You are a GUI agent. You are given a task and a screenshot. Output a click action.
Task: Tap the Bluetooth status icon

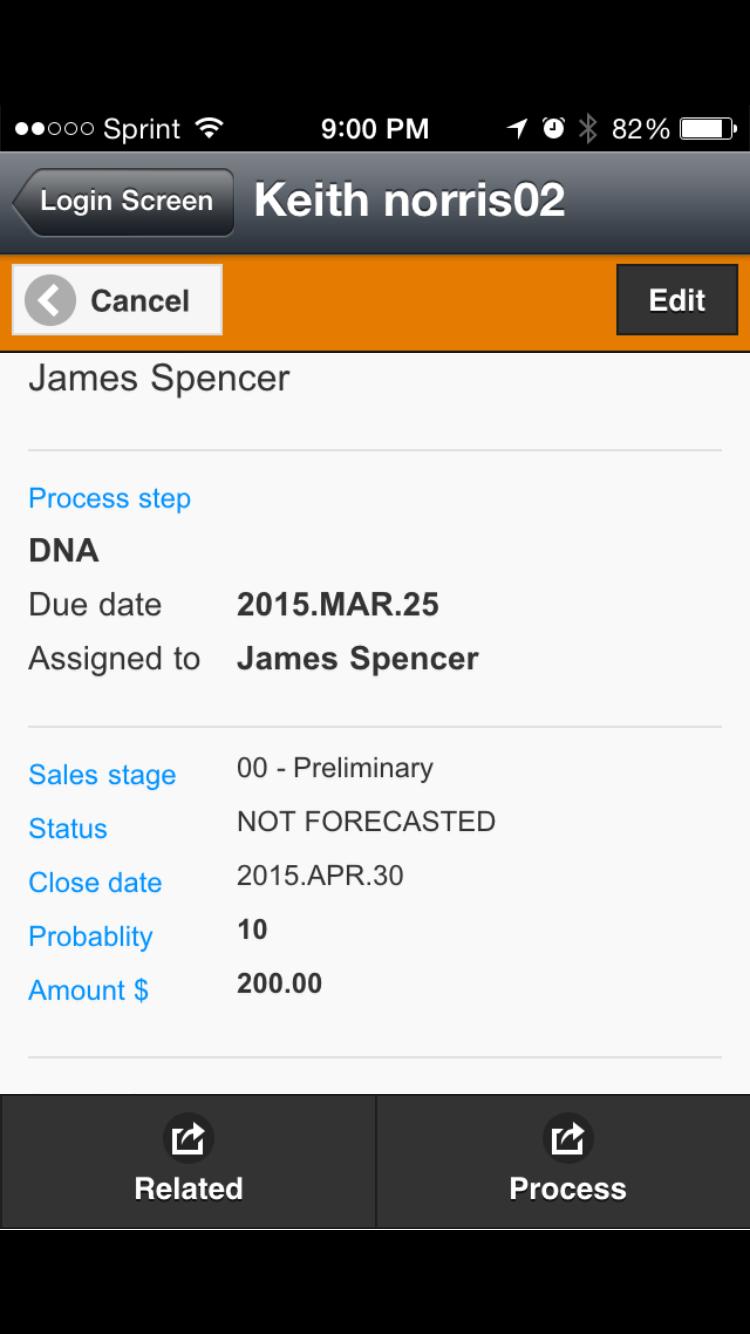[588, 128]
